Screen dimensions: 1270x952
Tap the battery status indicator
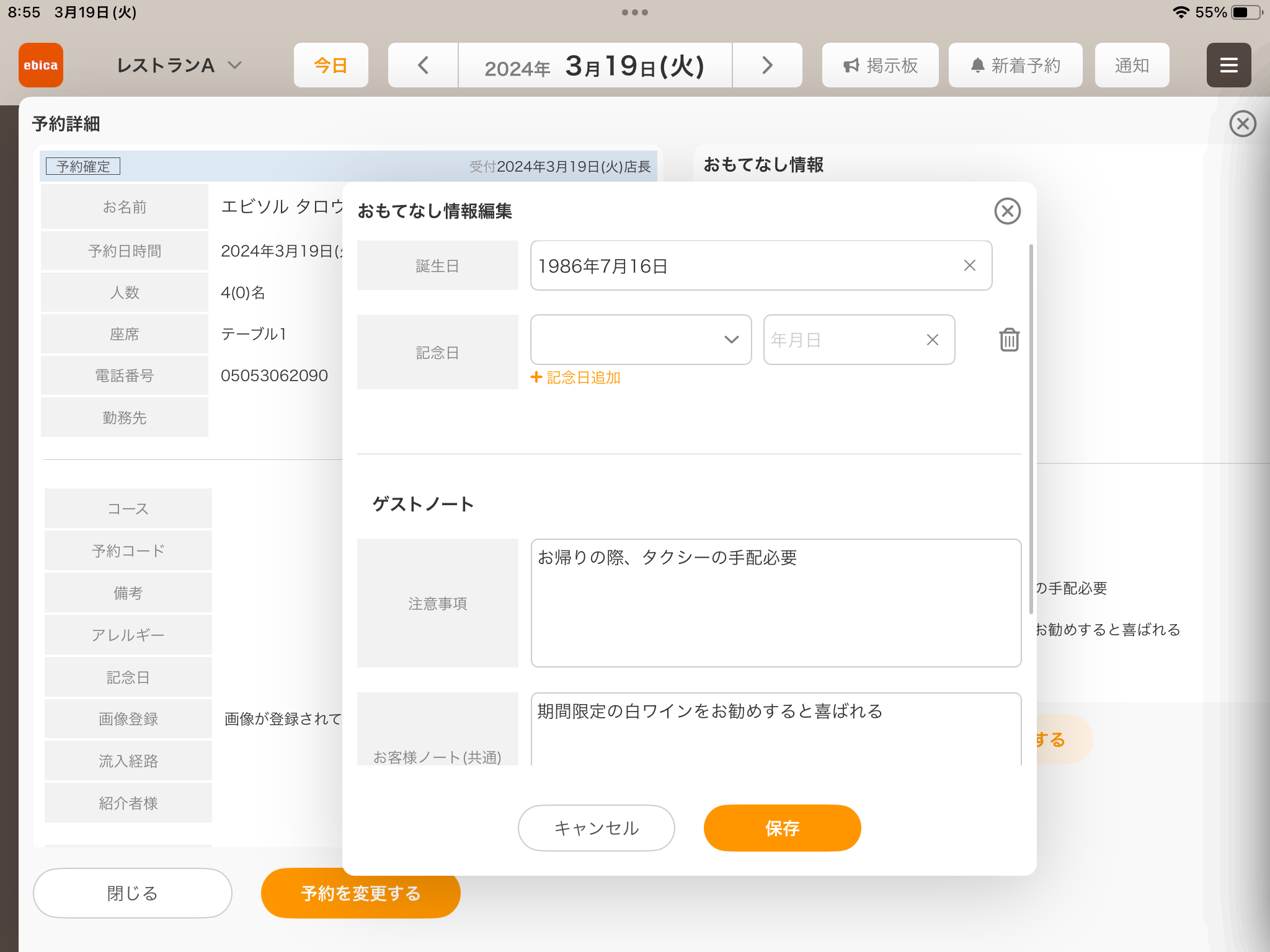pyautogui.click(x=1246, y=12)
